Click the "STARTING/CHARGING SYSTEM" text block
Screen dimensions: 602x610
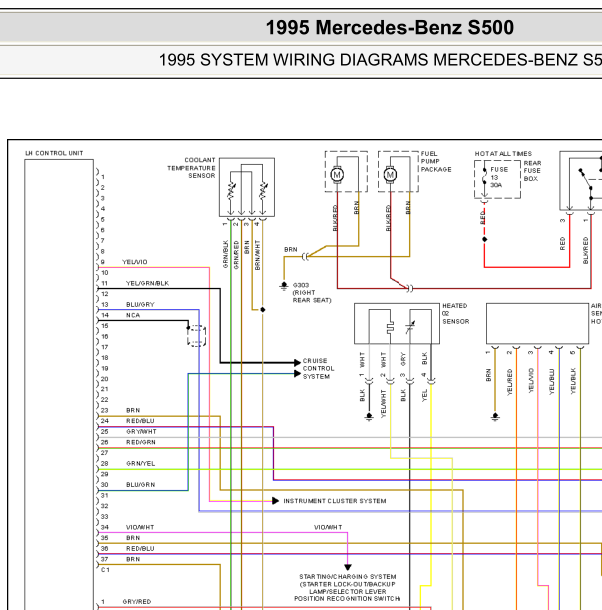pos(348,587)
